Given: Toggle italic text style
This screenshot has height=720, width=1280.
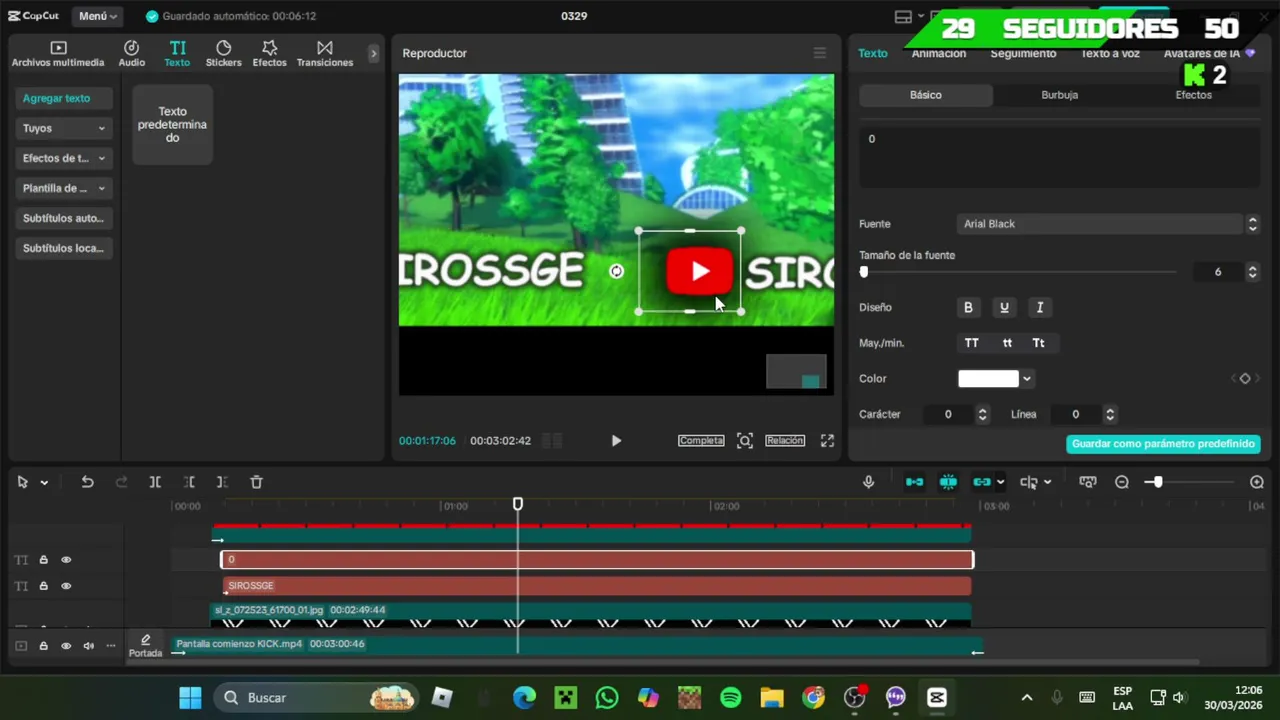Looking at the screenshot, I should click(1040, 307).
